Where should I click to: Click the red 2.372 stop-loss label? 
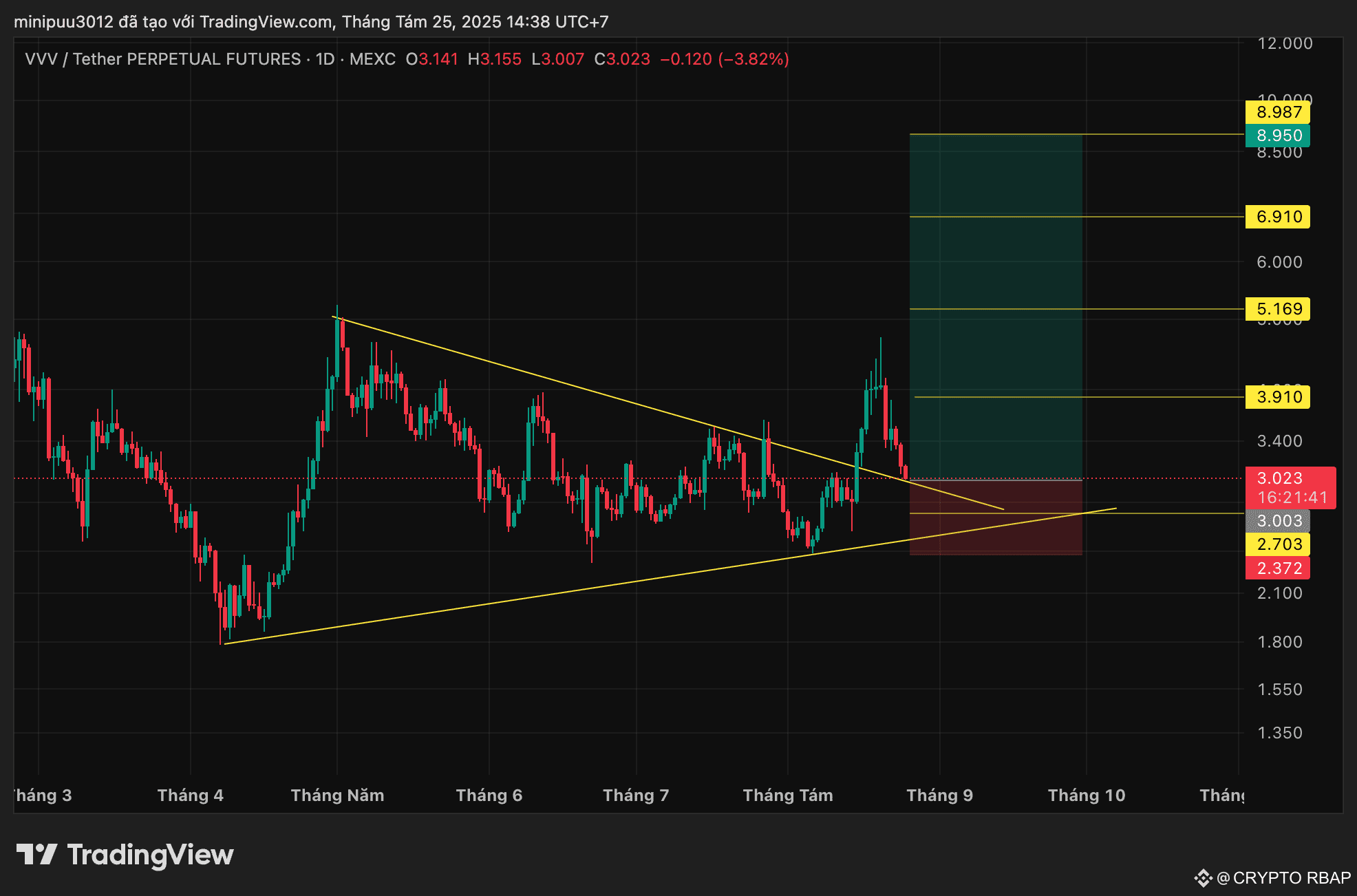coord(1278,568)
